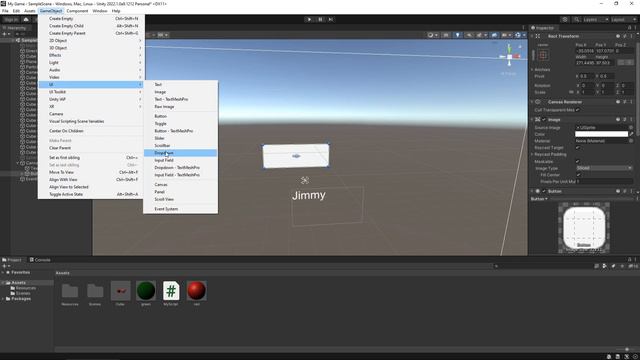Viewport: 640px width, 360px height.
Task: Click the Pixels Per Unit Multiplier field
Action: click(604, 181)
